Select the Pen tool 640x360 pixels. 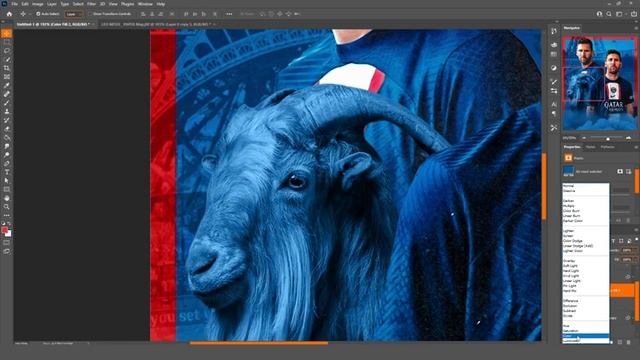coord(7,163)
